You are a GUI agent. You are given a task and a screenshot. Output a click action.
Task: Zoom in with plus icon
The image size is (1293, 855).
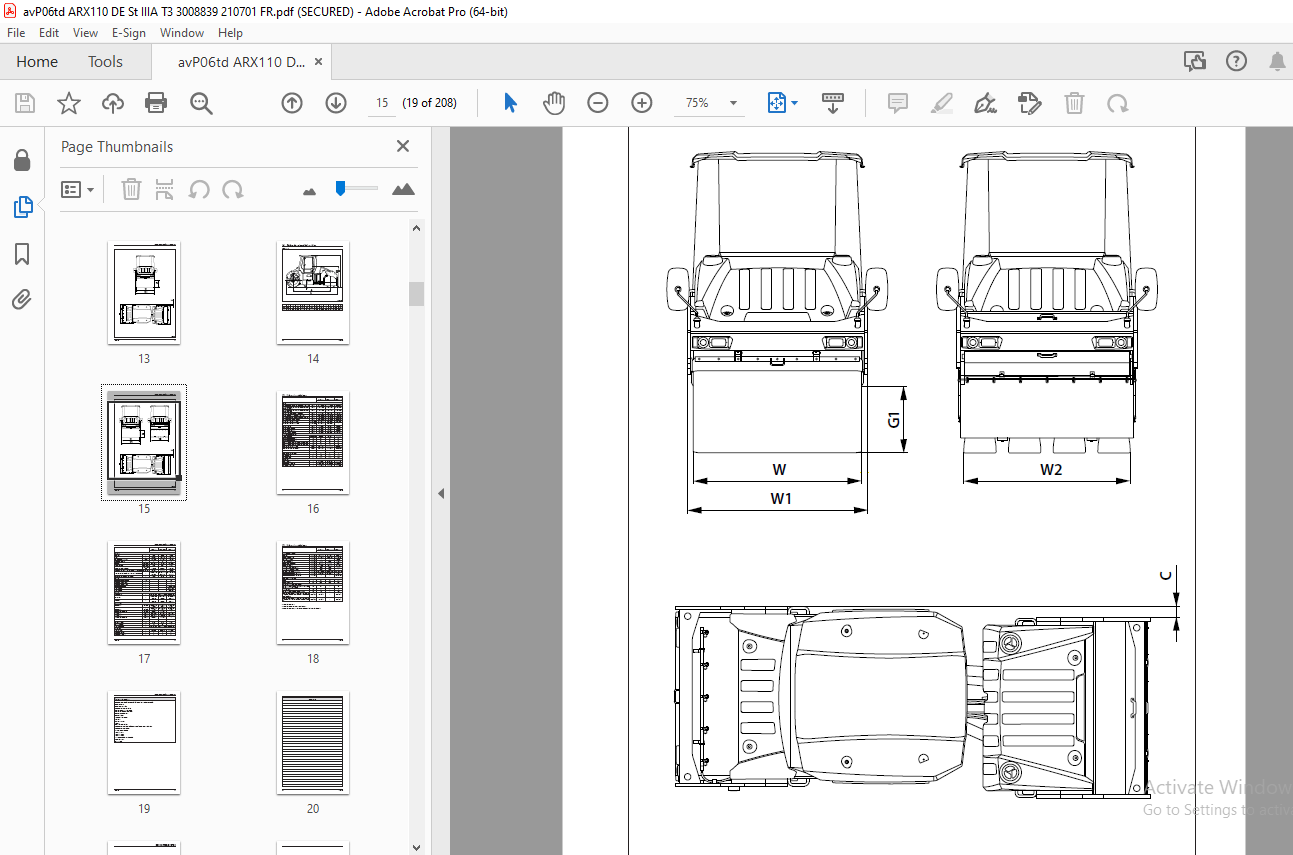[x=642, y=103]
